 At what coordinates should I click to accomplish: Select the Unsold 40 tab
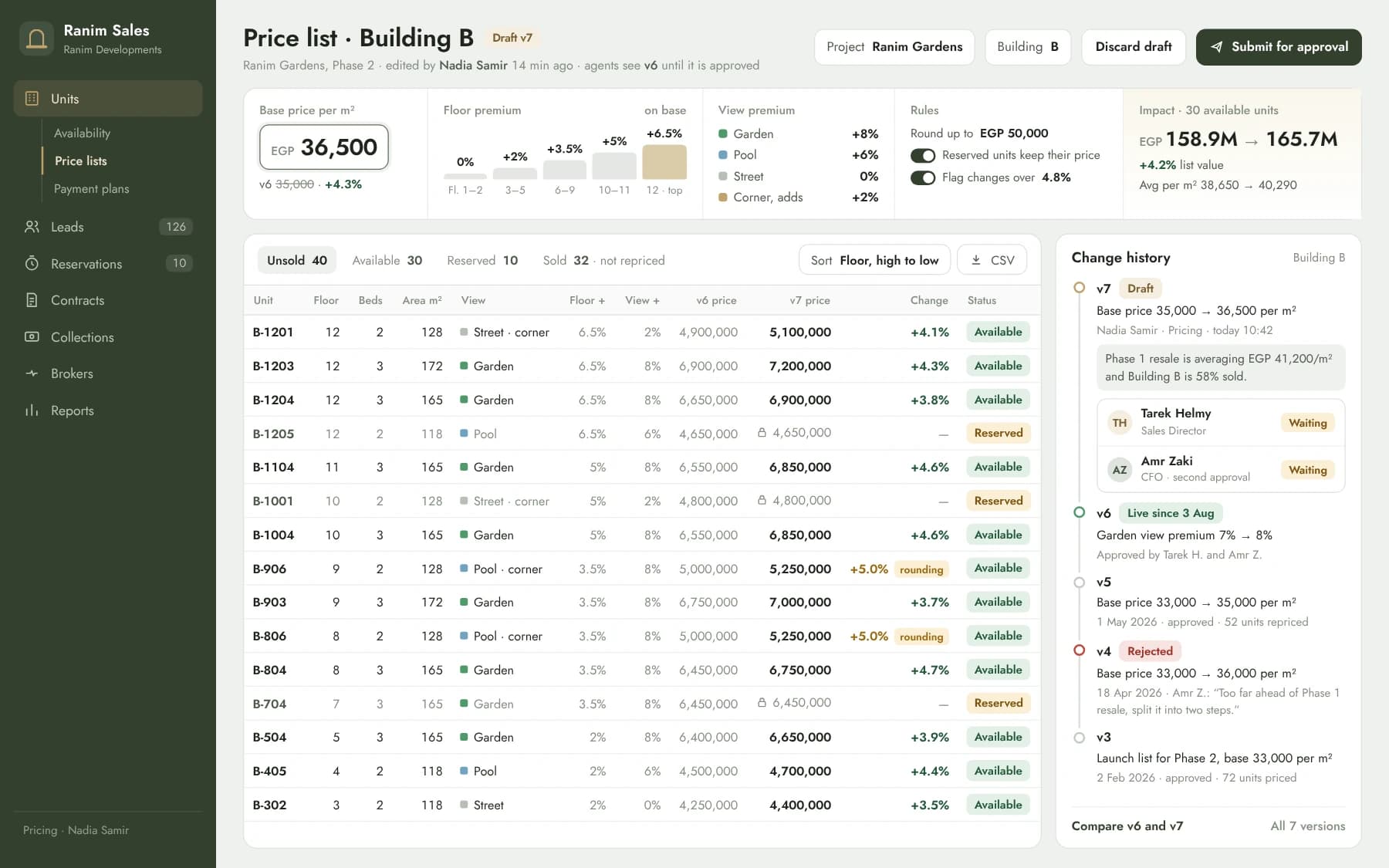[x=297, y=260]
